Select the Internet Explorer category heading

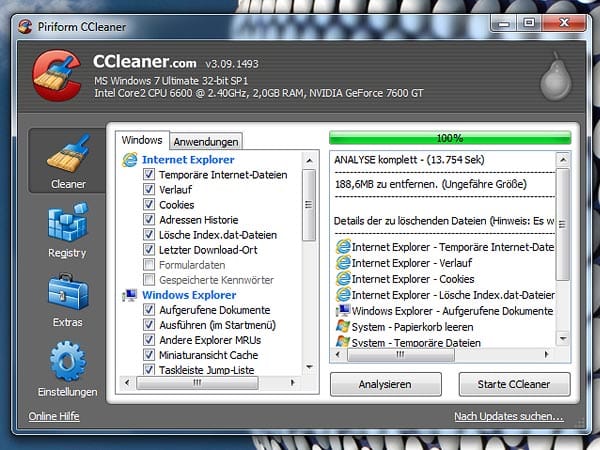(188, 160)
